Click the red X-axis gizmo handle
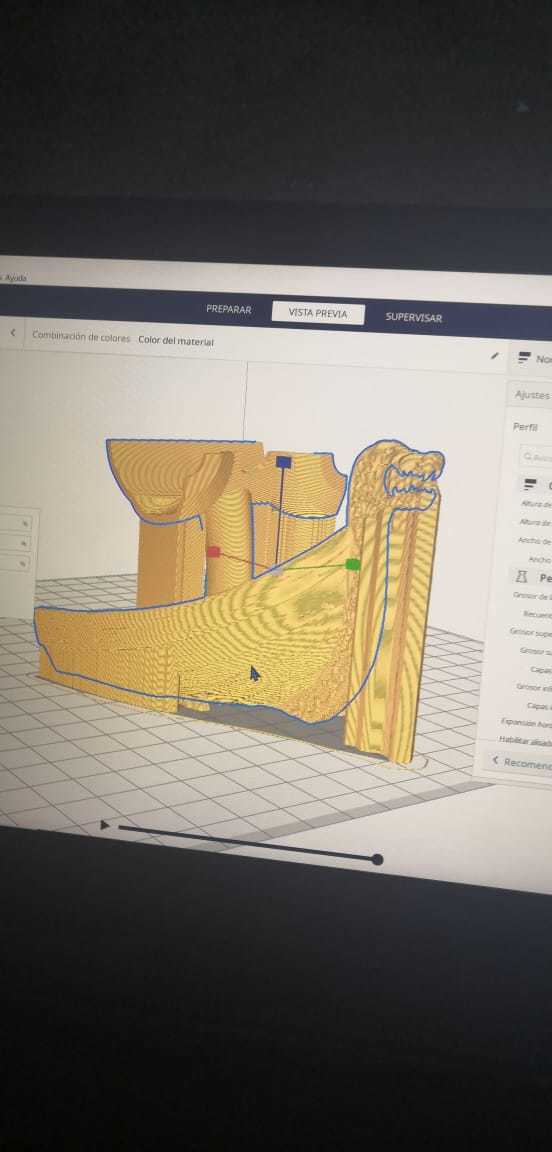552x1152 pixels. [213, 552]
